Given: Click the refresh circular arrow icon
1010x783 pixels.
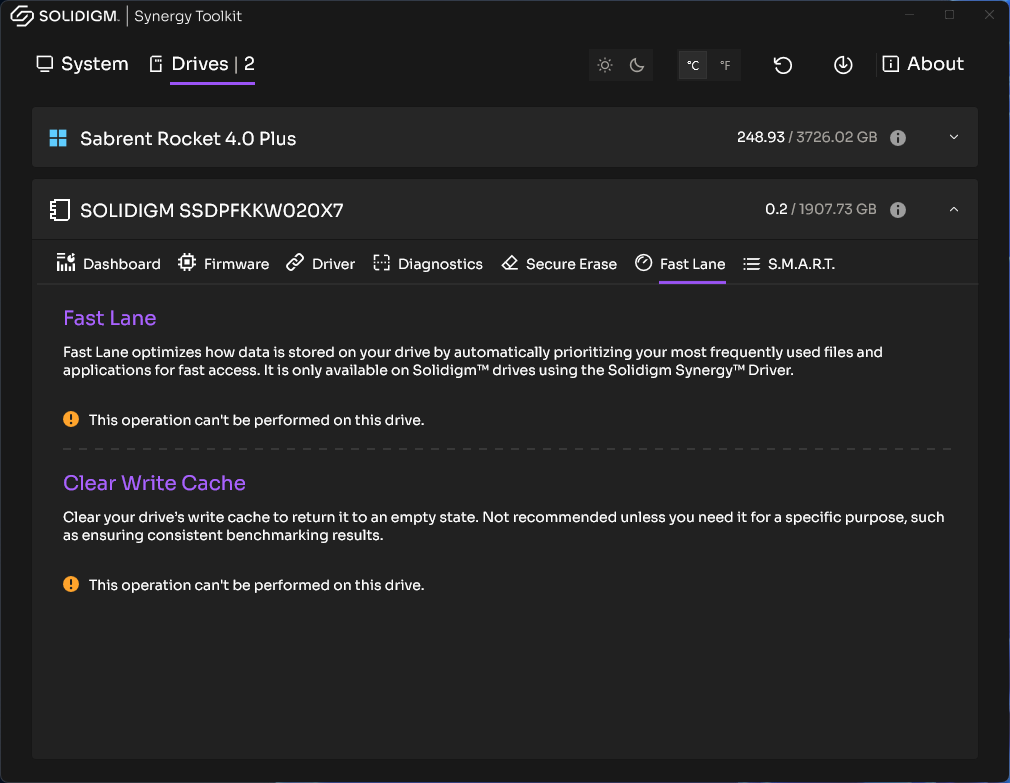Looking at the screenshot, I should (783, 65).
